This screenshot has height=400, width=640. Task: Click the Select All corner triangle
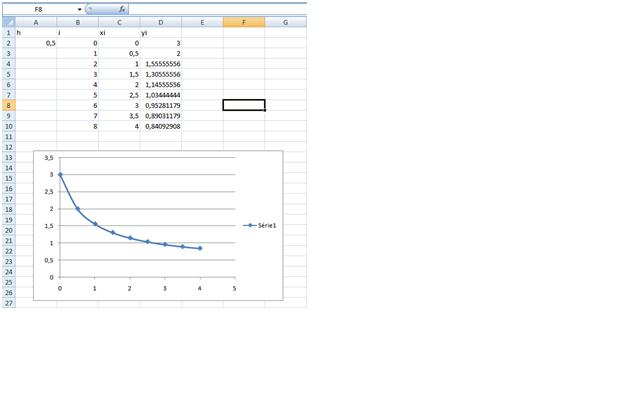click(x=7, y=21)
